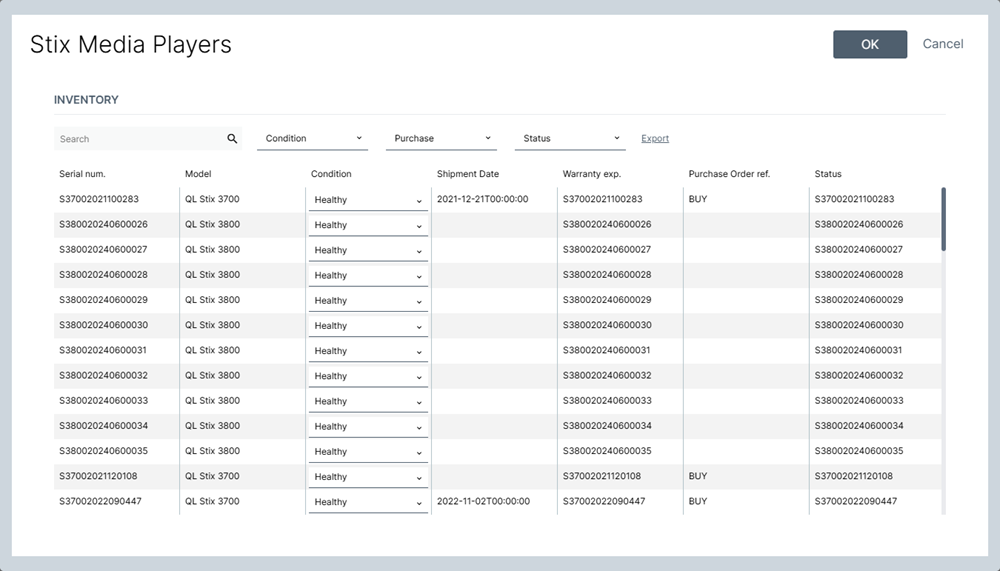The height and width of the screenshot is (571, 1000).
Task: Open Condition dropdown for S380020240600027
Action: (368, 250)
